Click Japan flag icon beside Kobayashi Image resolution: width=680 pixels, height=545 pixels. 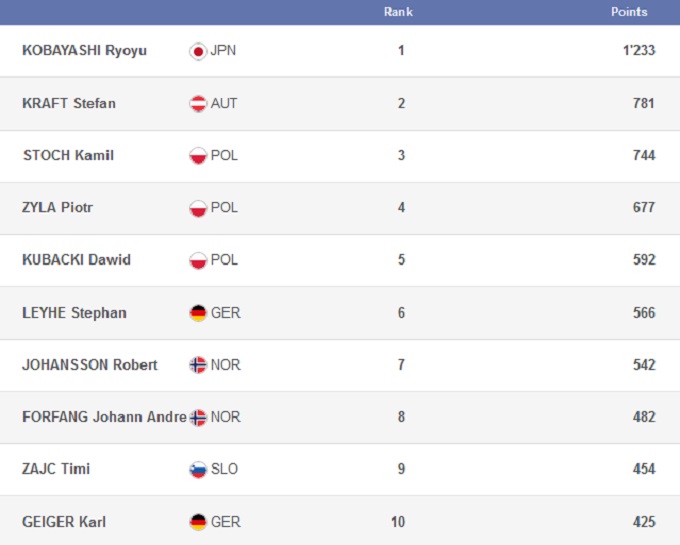(198, 51)
